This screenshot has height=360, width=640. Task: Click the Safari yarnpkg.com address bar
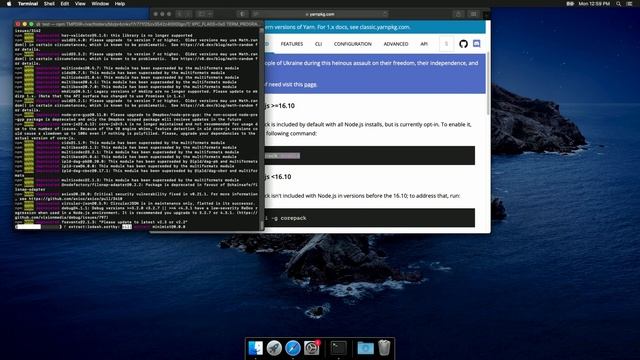click(x=320, y=14)
